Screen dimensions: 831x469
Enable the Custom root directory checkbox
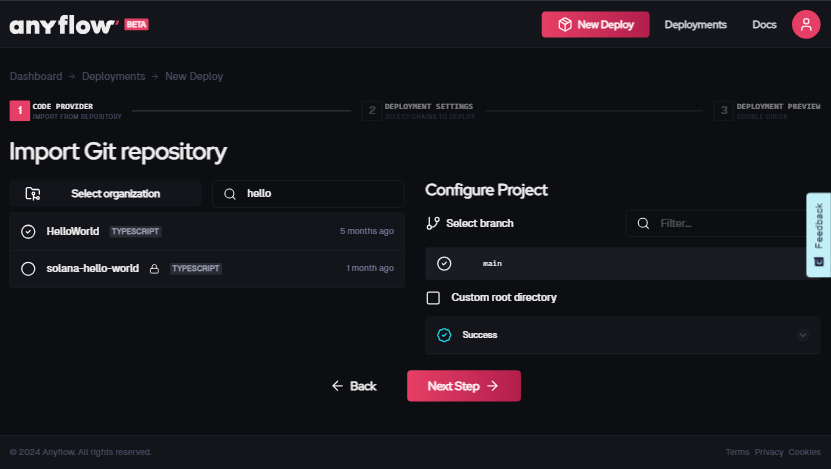pos(433,298)
